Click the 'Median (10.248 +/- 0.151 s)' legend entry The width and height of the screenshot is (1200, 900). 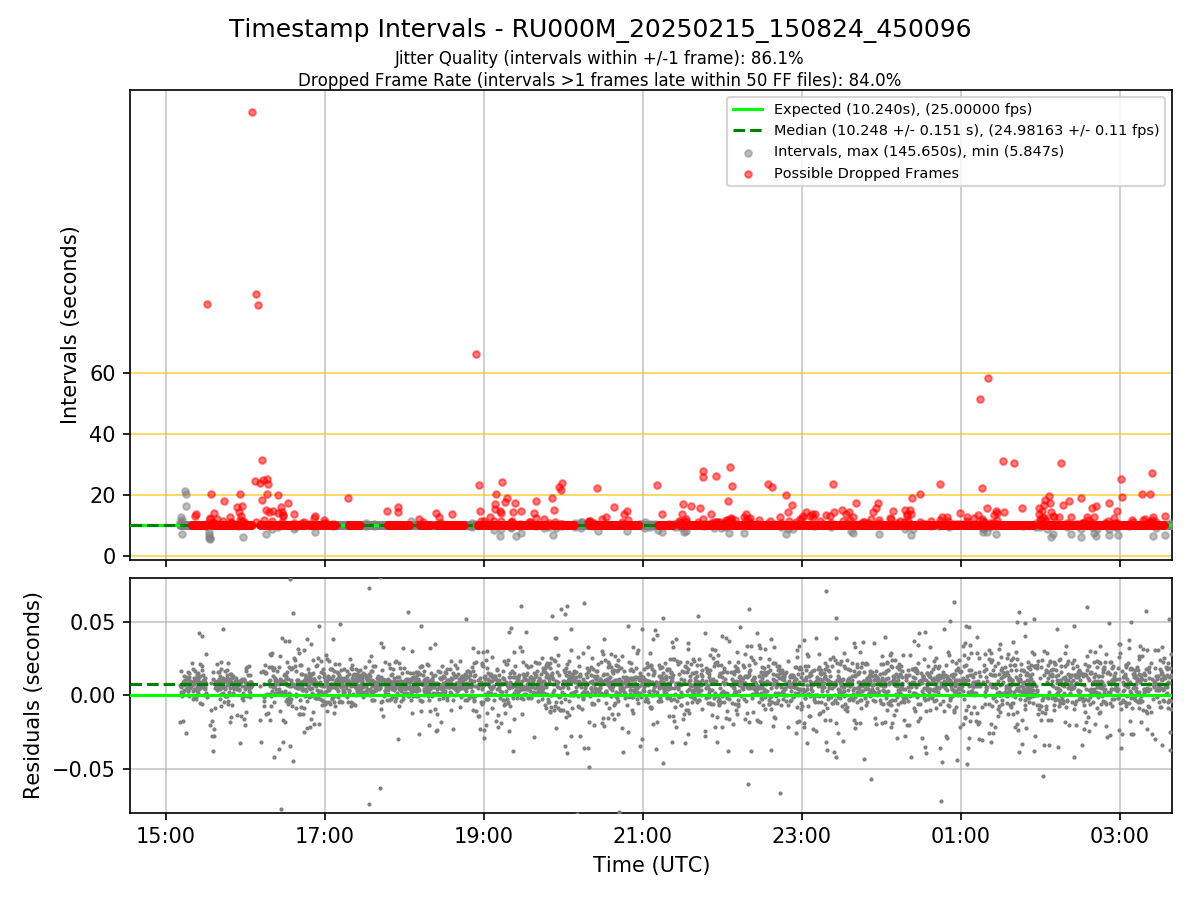(966, 130)
